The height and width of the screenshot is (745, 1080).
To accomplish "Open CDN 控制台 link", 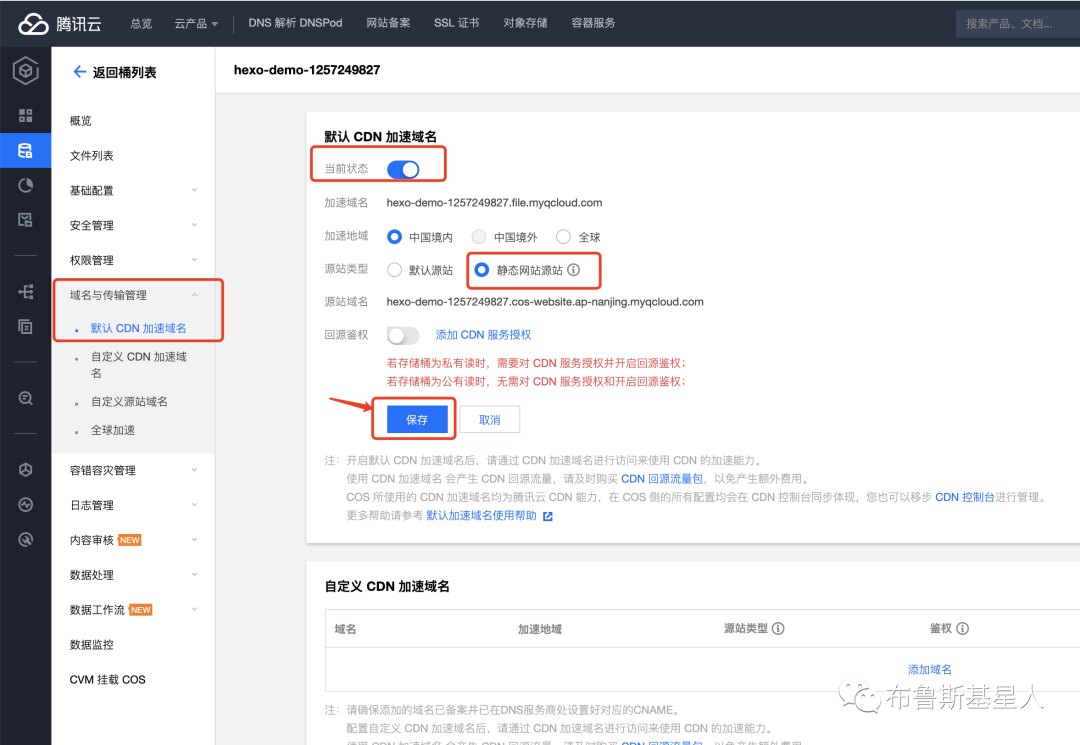I will click(x=964, y=497).
